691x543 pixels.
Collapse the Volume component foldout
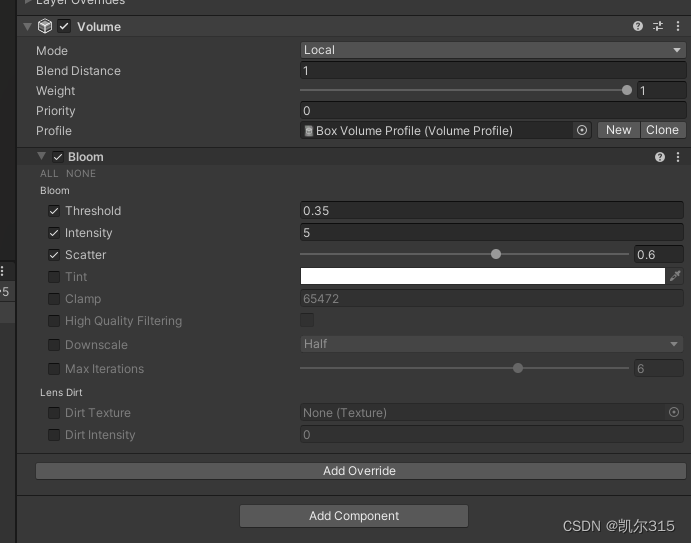[x=27, y=26]
